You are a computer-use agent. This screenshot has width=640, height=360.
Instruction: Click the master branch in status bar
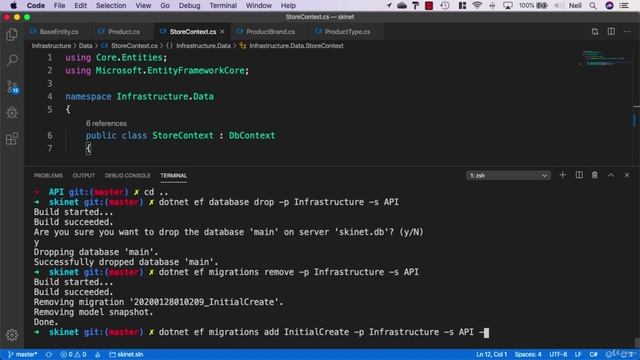[23, 354]
